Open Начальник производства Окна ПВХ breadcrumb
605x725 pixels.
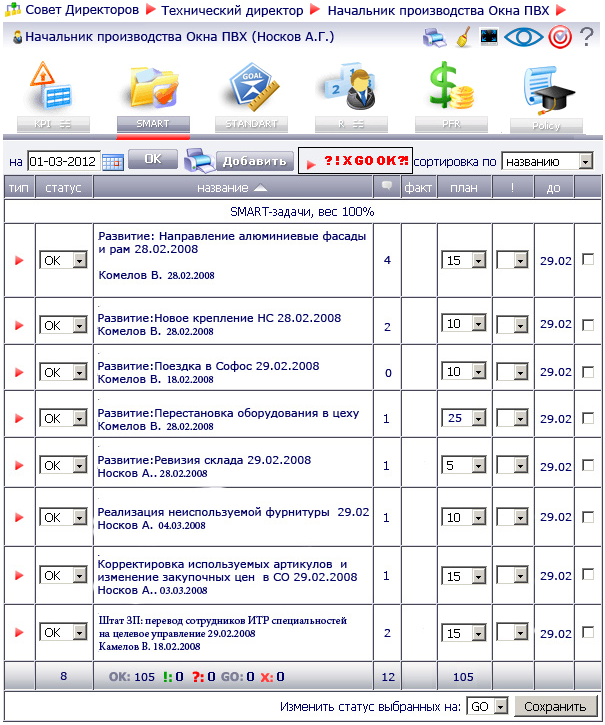[438, 10]
